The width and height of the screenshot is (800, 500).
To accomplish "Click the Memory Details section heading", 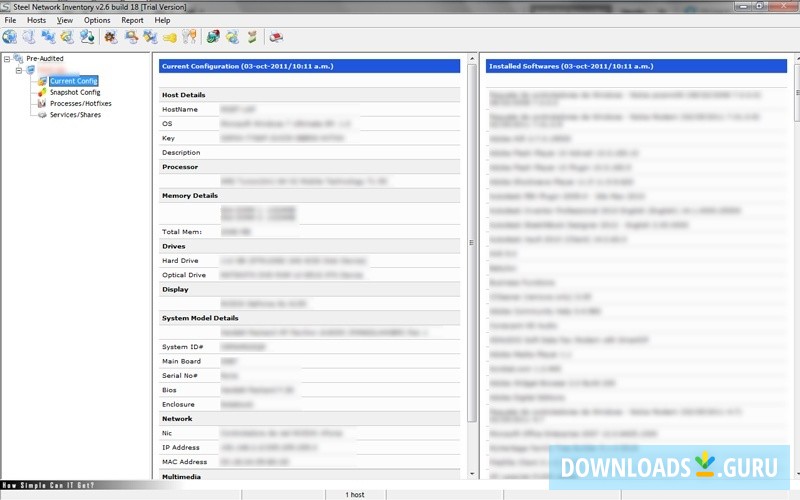I will 190,195.
